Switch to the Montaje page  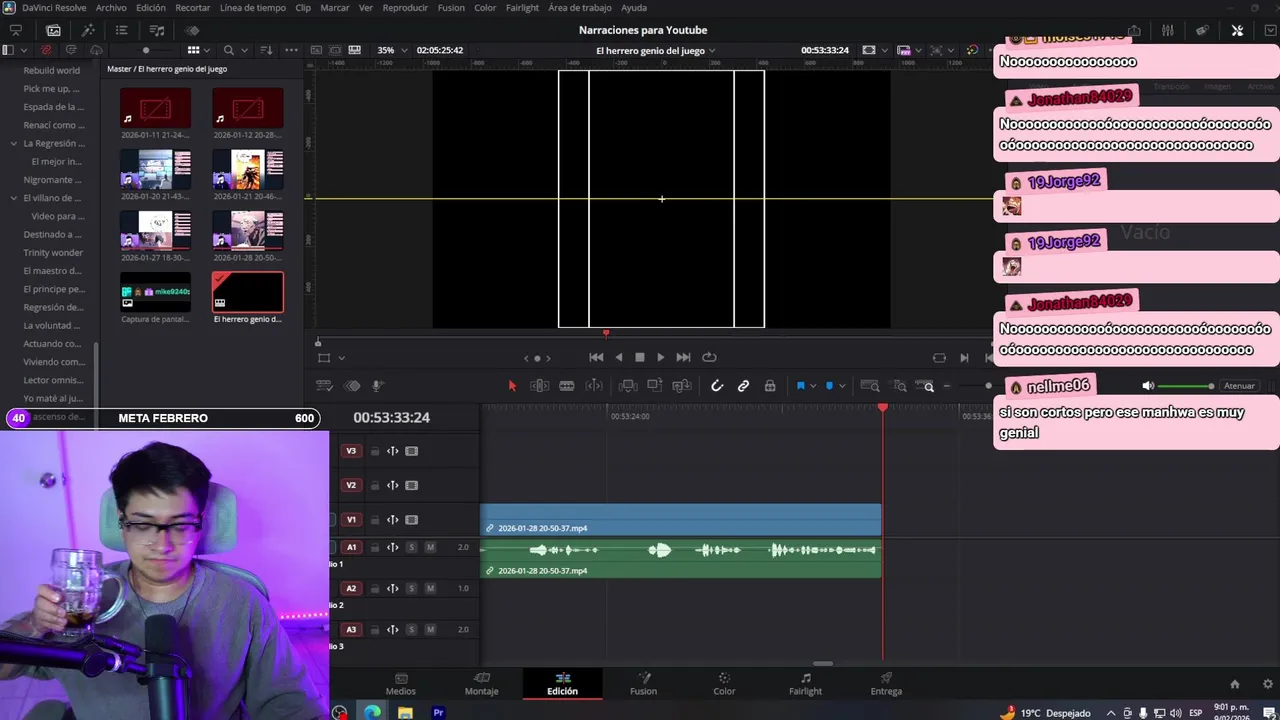tap(481, 684)
